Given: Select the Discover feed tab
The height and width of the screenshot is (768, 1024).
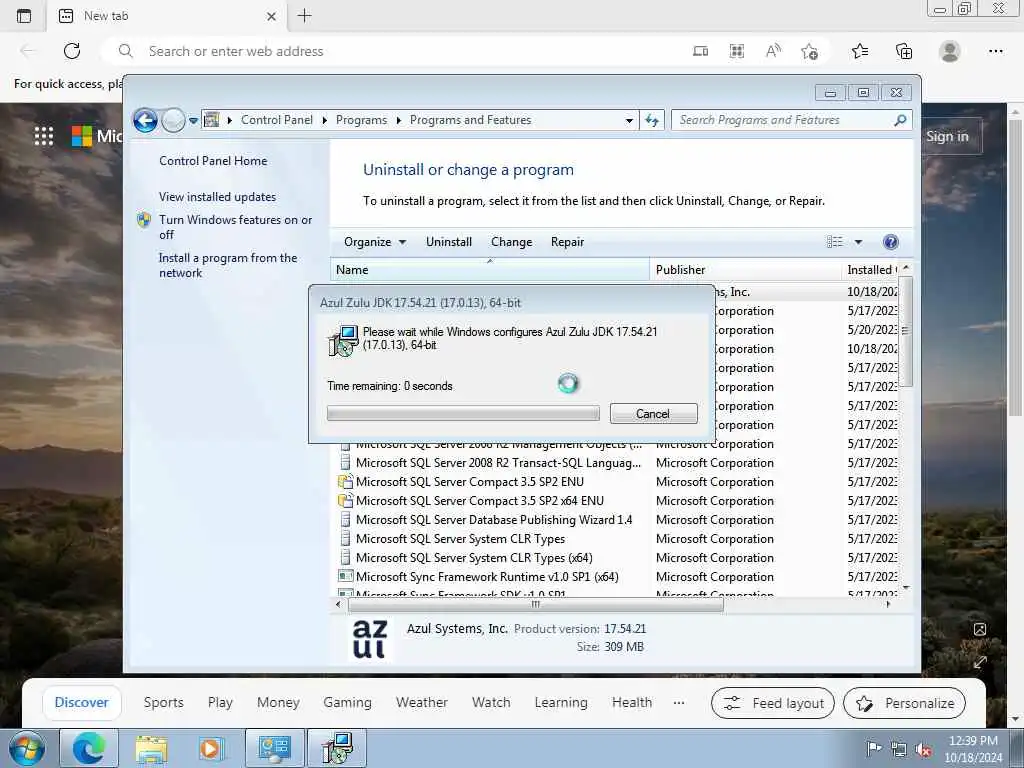Looking at the screenshot, I should tap(82, 703).
